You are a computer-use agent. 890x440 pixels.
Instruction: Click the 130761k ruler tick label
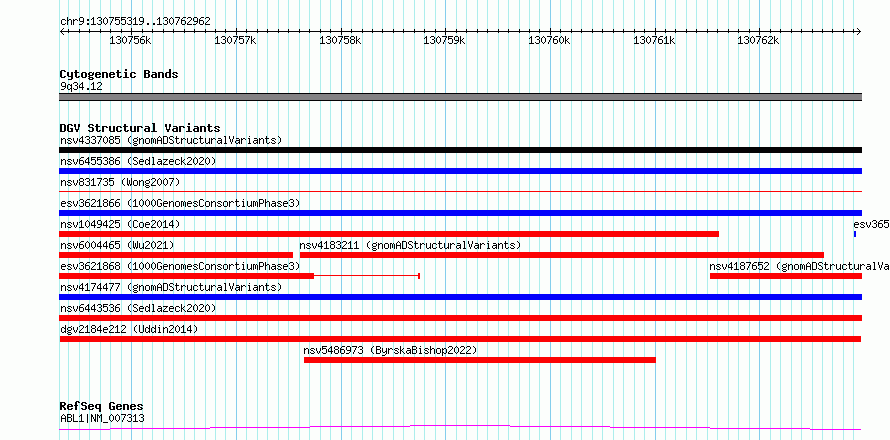(x=654, y=41)
